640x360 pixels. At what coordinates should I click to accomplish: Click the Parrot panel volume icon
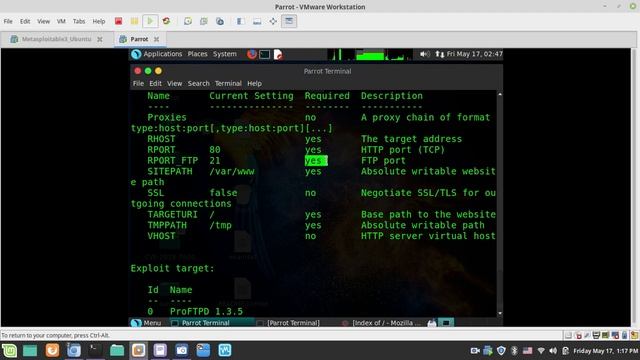point(424,54)
